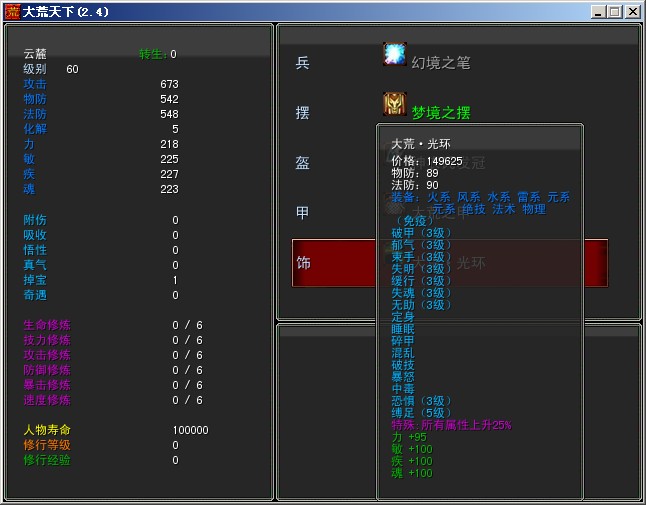Click the 特殊:所有属性上升25% line
Viewport: 646px width, 505px height.
pos(452,425)
